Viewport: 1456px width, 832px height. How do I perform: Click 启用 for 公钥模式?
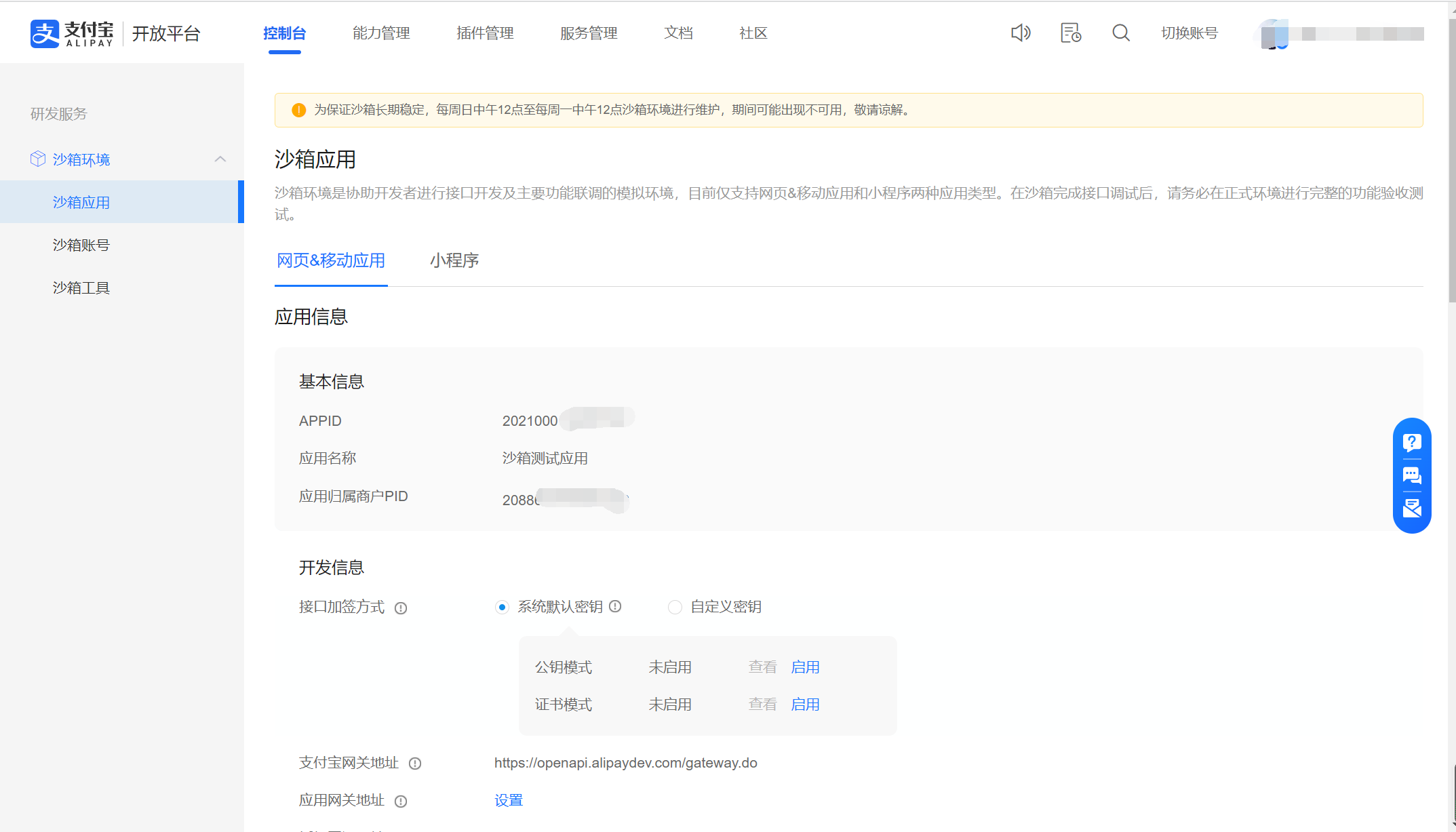[x=805, y=667]
